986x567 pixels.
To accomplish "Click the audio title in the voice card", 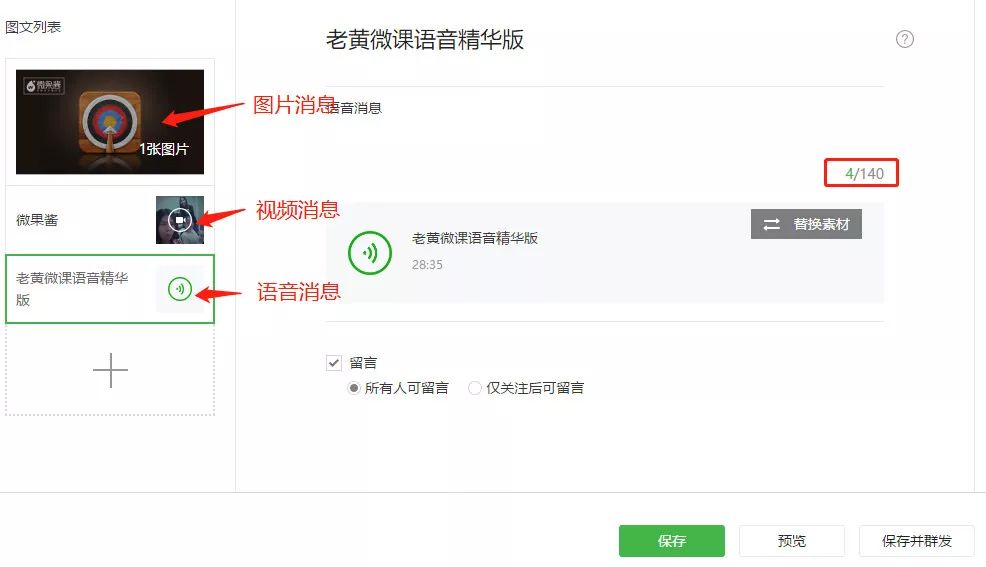I will (475, 238).
